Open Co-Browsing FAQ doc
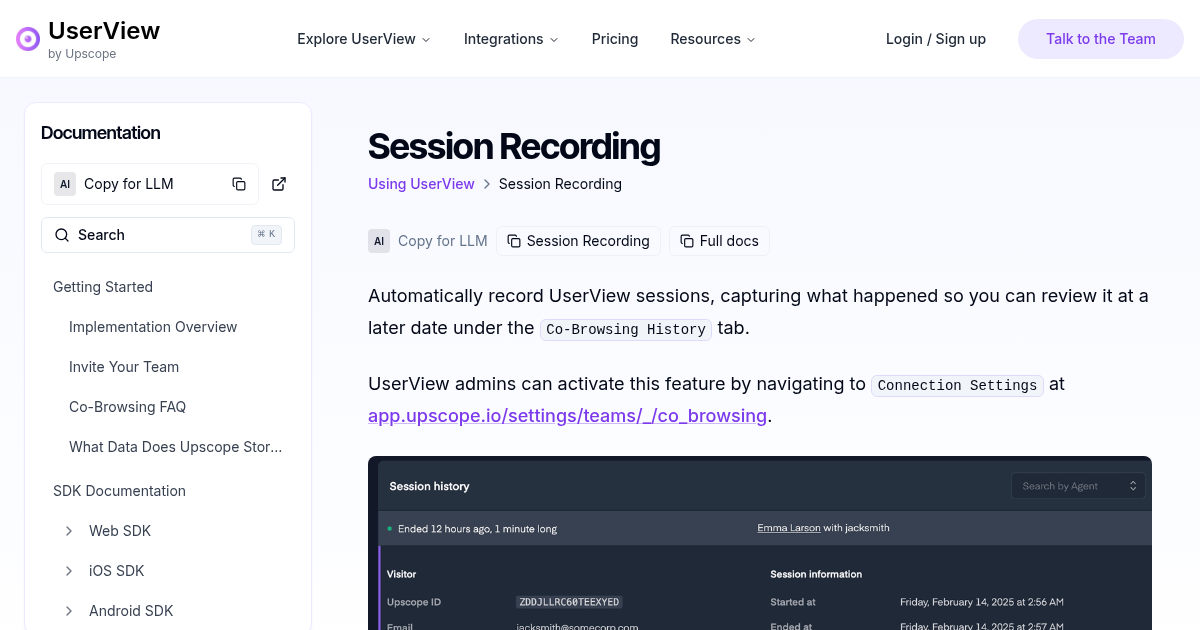Image resolution: width=1200 pixels, height=630 pixels. coord(127,407)
